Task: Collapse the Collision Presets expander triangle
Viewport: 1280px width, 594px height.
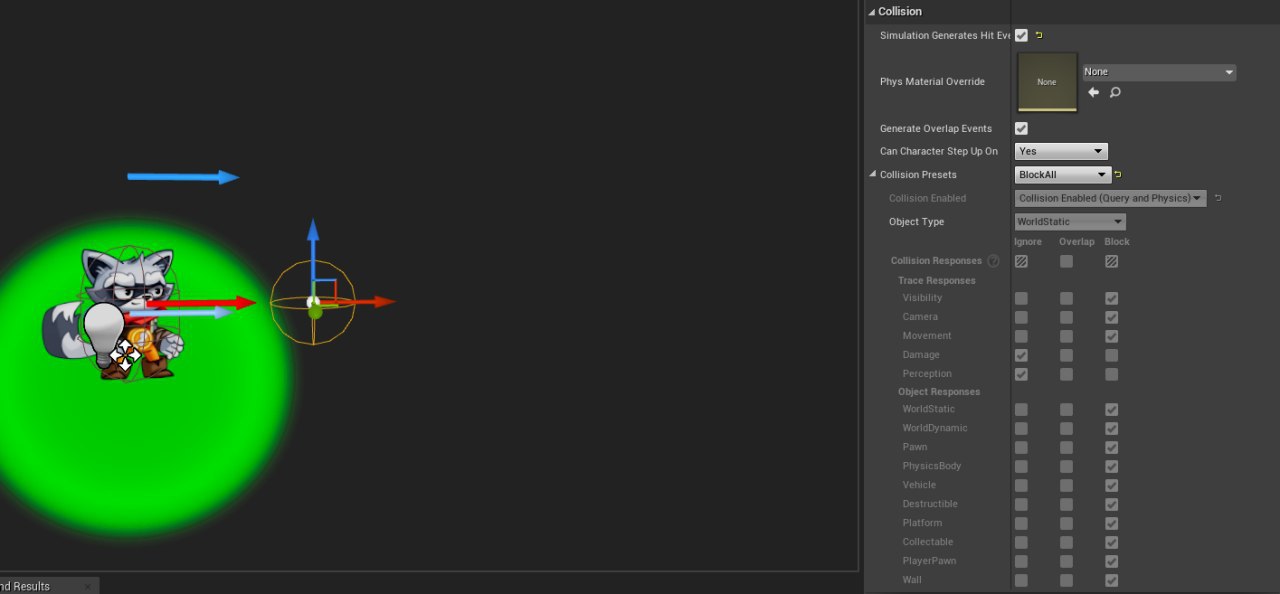Action: 871,175
